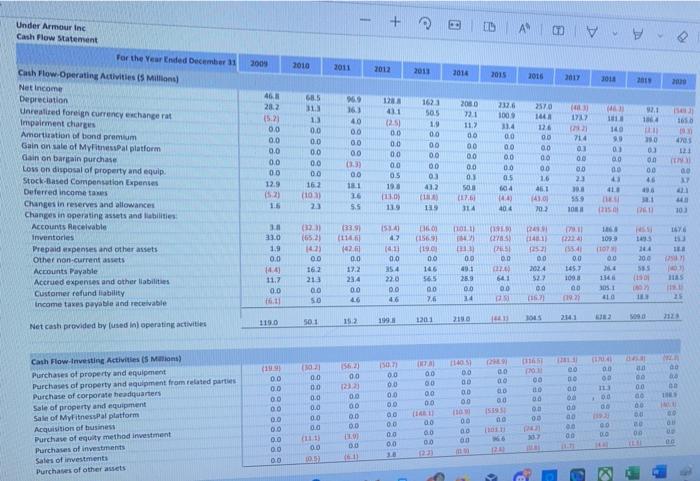Click 'Cash Flow-Investing Activities' section heading

[106, 360]
